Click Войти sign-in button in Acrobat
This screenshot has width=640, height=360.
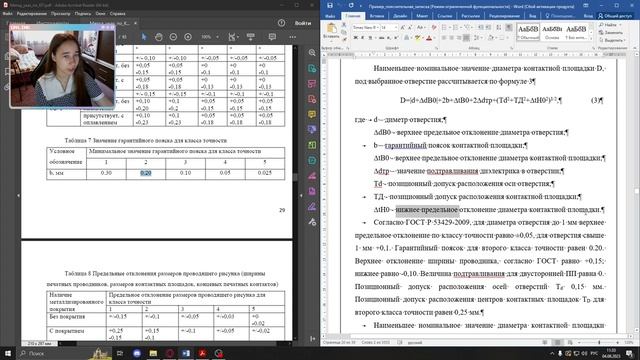tap(303, 23)
